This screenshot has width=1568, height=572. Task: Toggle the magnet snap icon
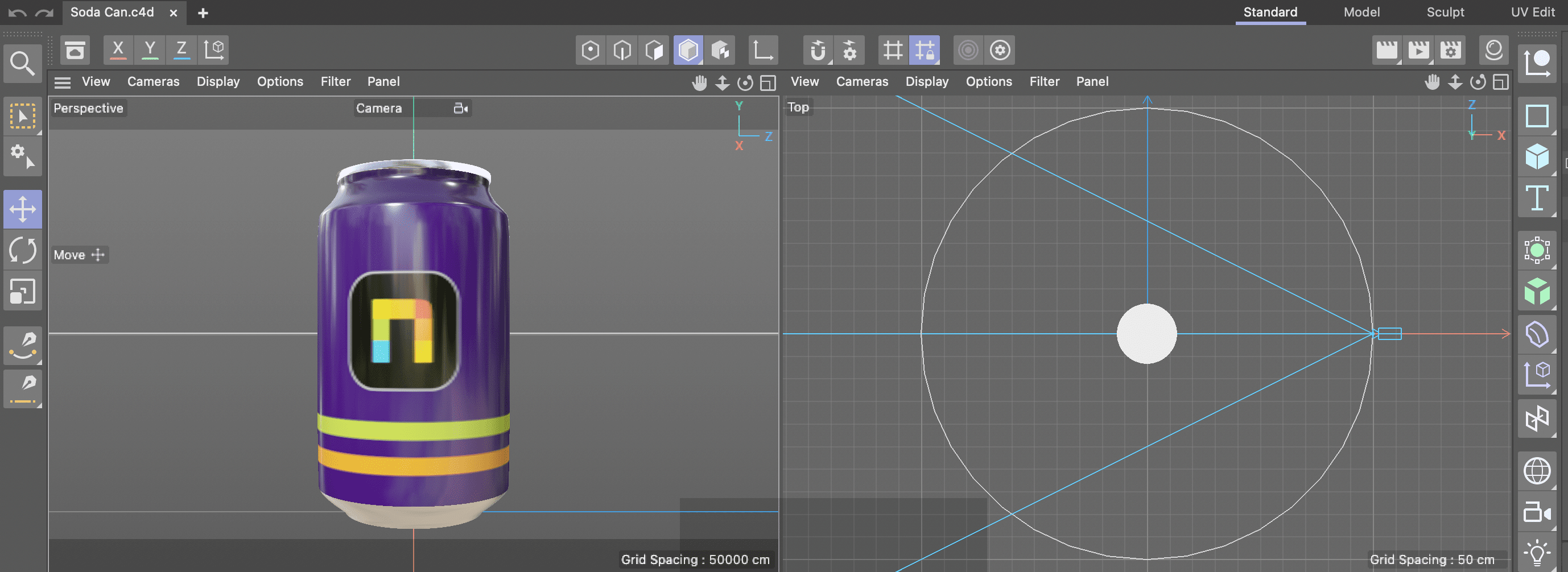(818, 51)
